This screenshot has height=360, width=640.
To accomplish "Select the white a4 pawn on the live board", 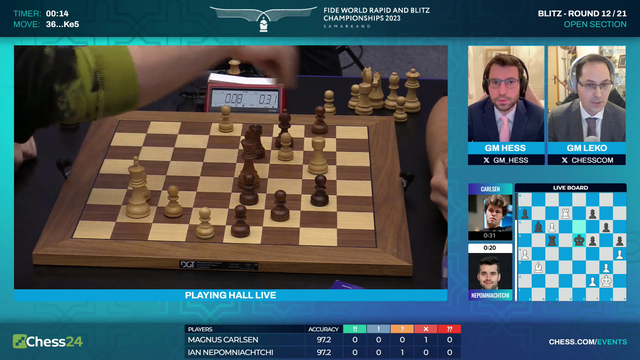I will 525,254.
